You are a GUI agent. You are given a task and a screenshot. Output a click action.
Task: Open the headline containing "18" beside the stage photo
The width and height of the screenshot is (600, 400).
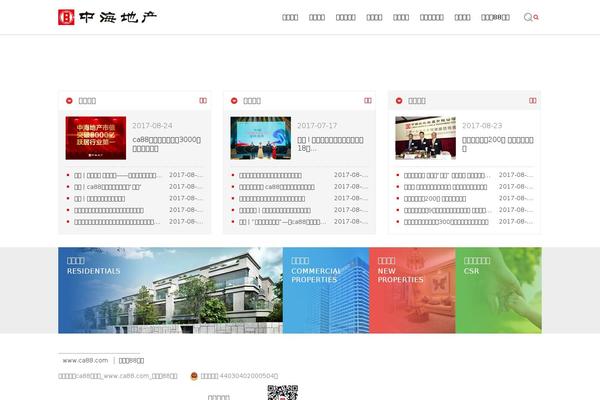(x=331, y=144)
